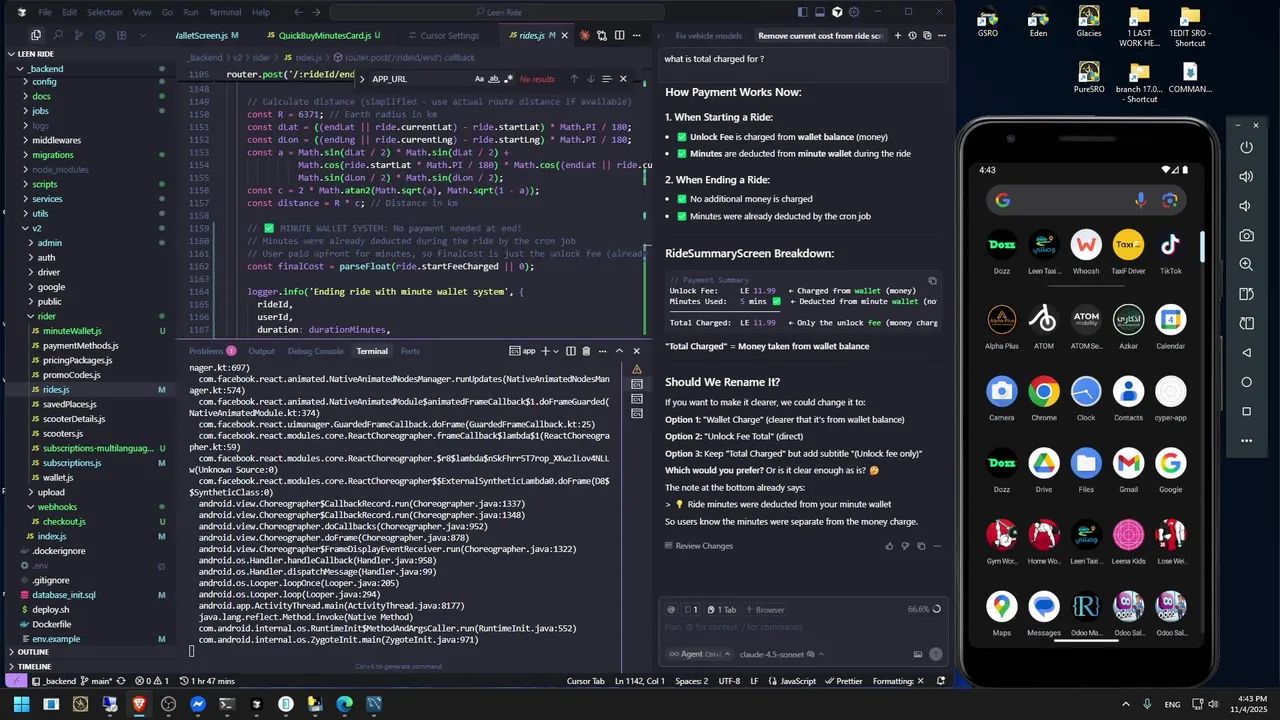1280x720 pixels.
Task: Mention context with @ button
Action: (x=672, y=609)
